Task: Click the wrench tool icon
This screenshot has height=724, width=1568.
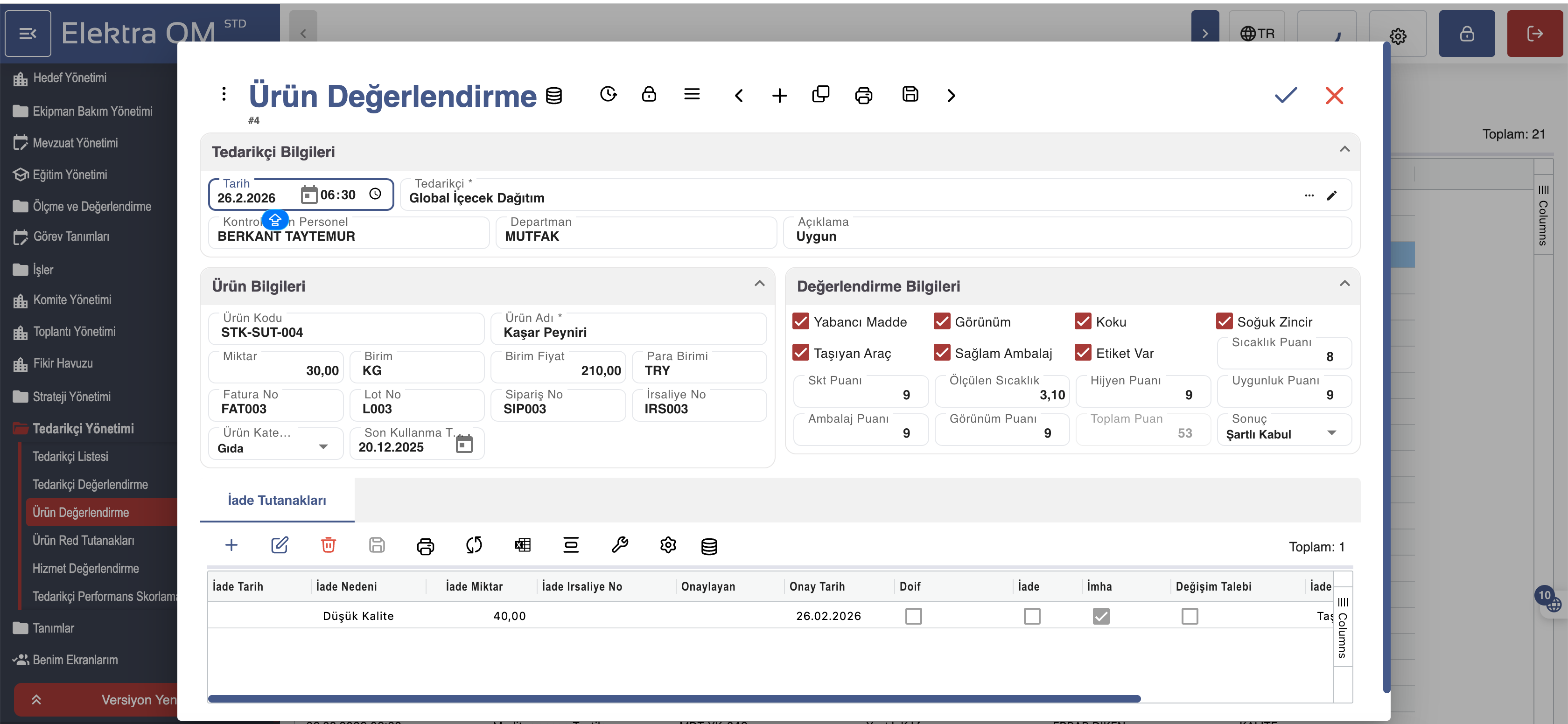Action: [x=619, y=545]
